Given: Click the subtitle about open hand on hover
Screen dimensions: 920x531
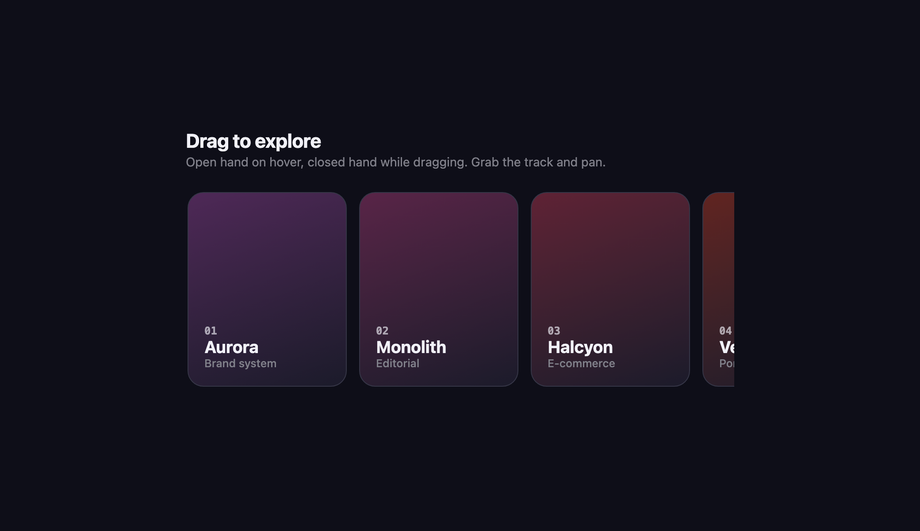Looking at the screenshot, I should tap(395, 163).
